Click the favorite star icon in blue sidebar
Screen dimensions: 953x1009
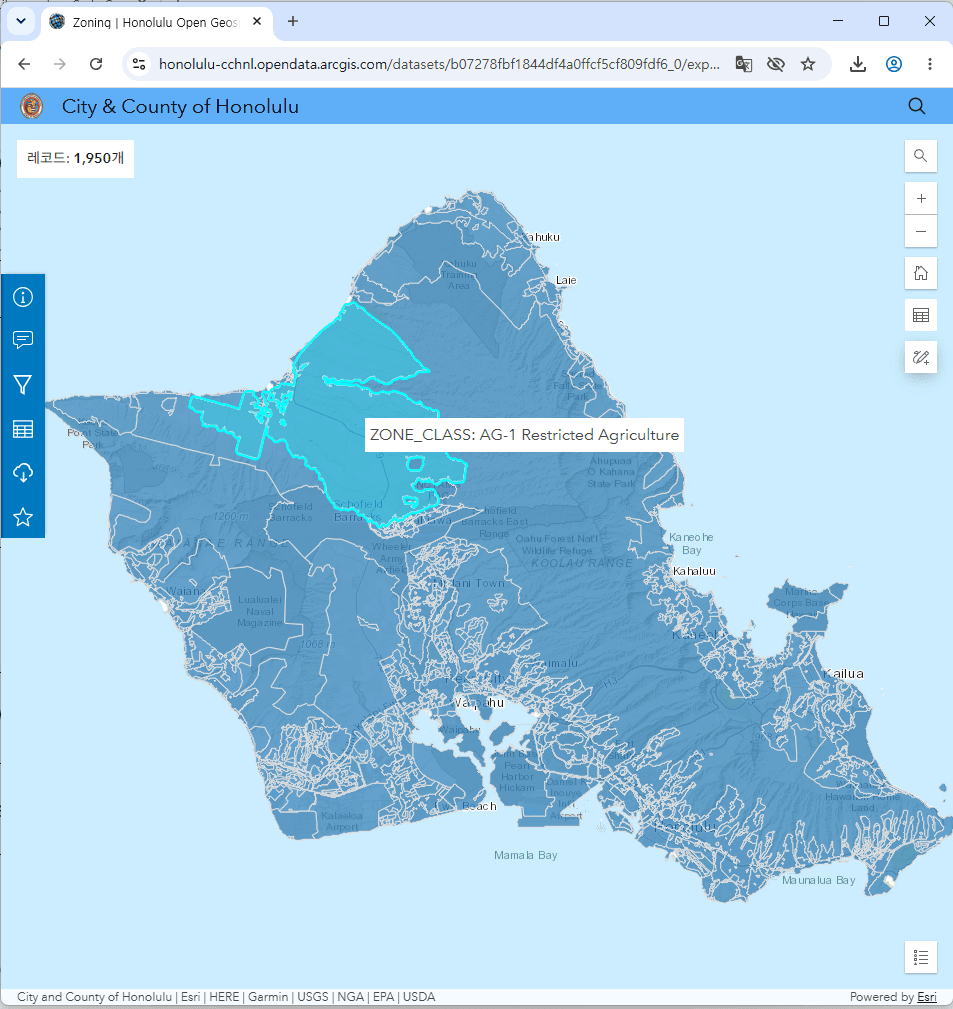(23, 517)
